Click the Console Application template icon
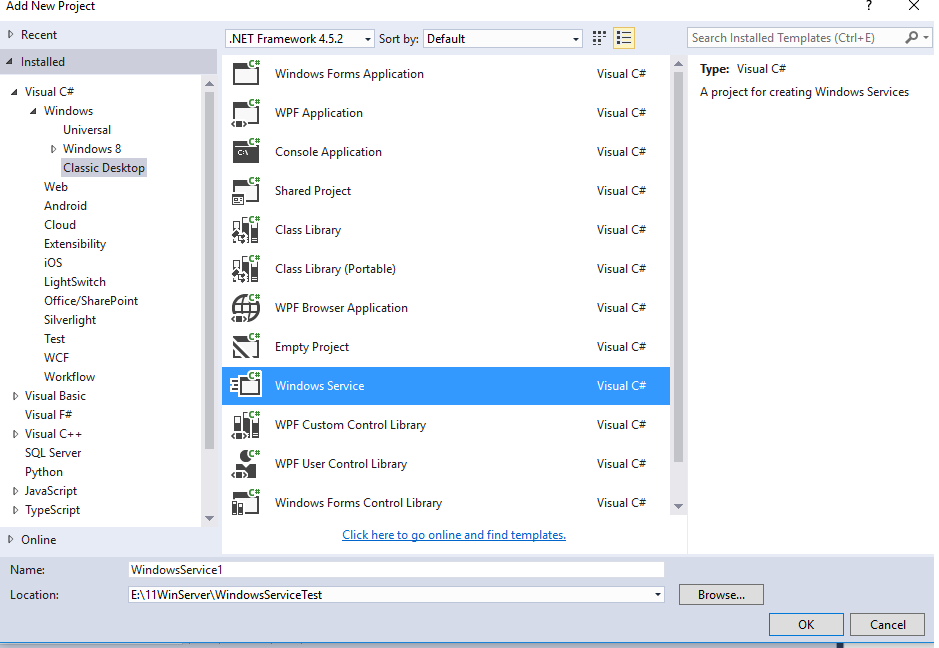The image size is (939, 648). [x=246, y=152]
